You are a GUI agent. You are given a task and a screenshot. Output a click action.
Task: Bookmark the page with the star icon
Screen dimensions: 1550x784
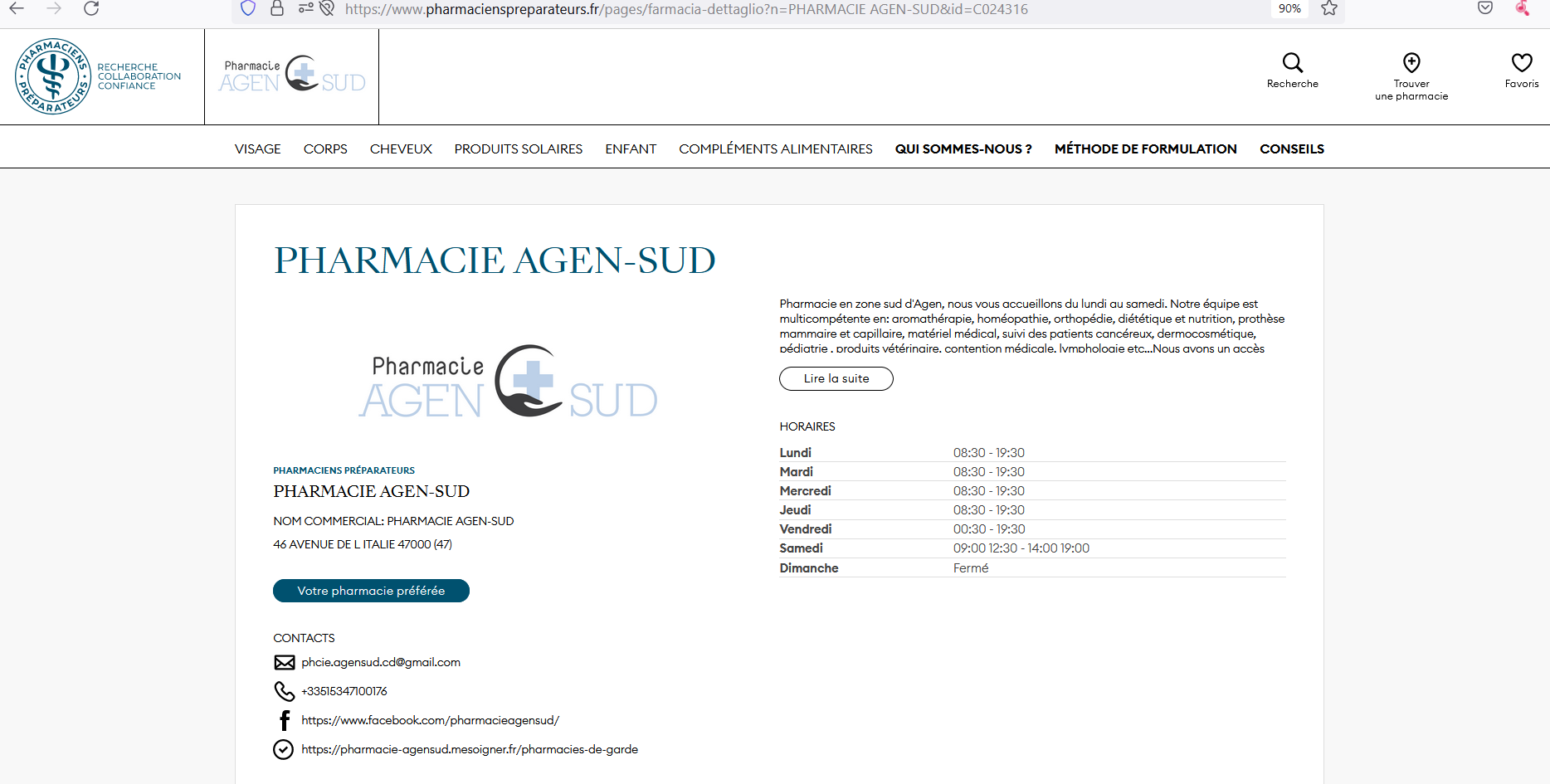[1329, 9]
